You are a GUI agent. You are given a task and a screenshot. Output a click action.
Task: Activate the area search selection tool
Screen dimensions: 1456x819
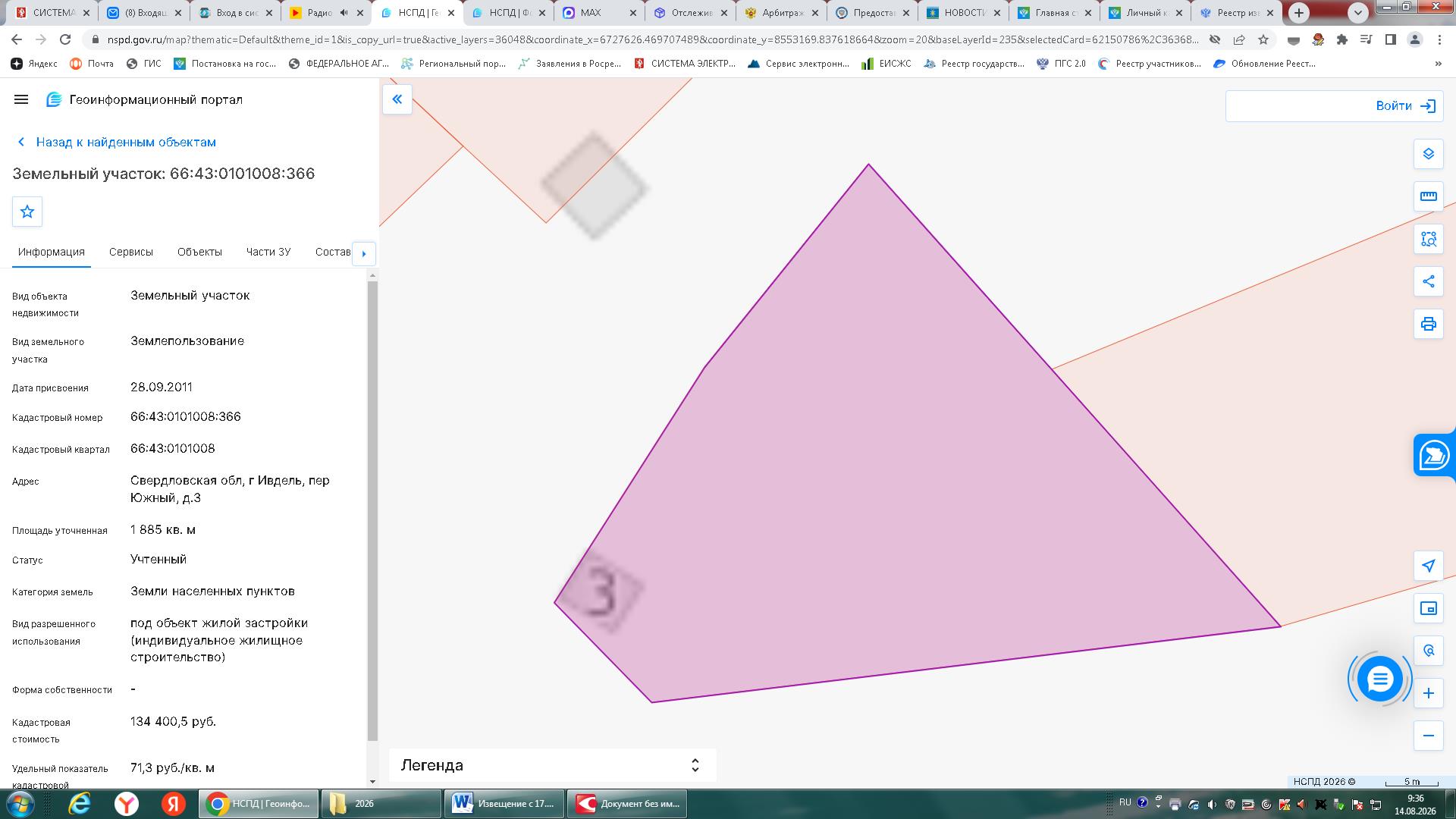[x=1428, y=239]
